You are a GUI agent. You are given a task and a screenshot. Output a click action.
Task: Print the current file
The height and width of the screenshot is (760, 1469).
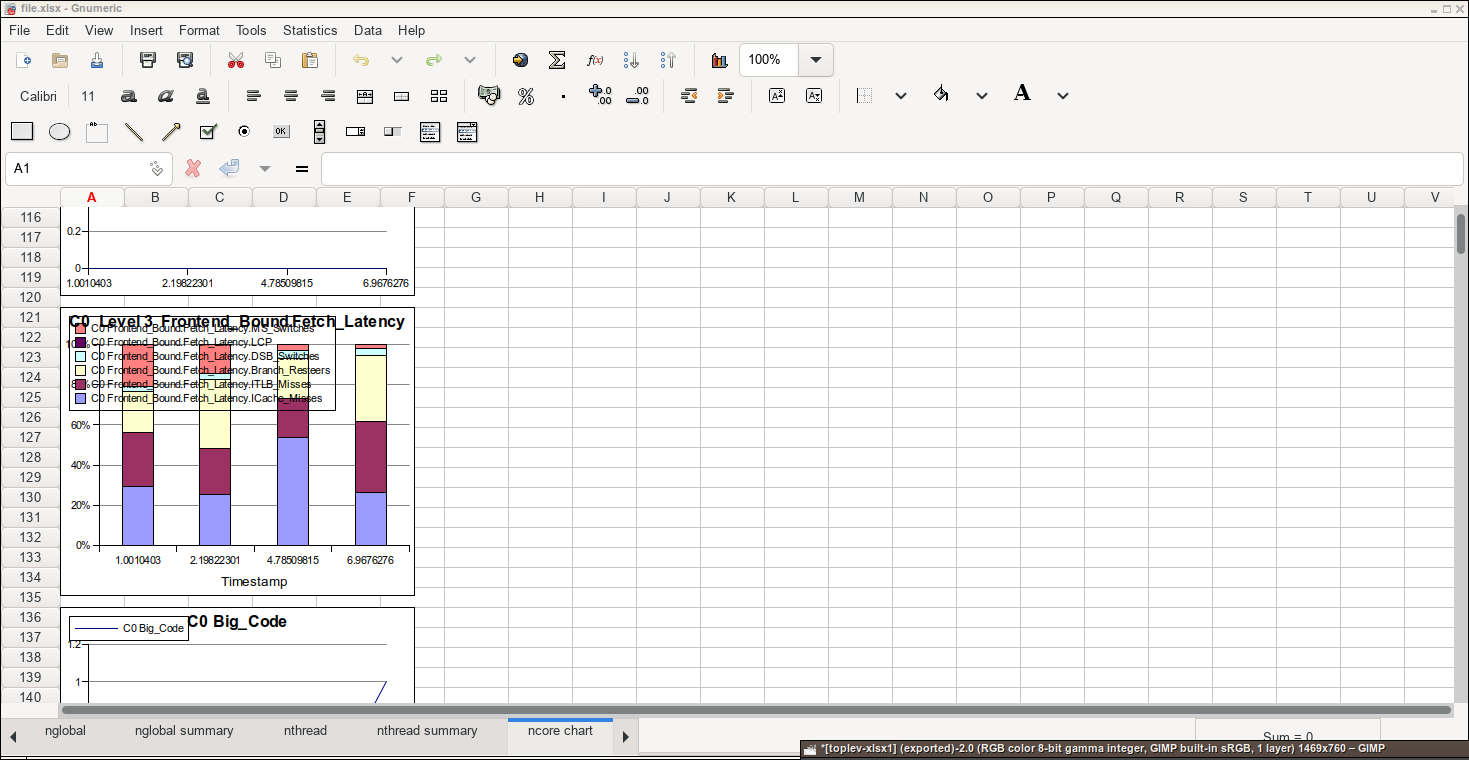click(148, 60)
